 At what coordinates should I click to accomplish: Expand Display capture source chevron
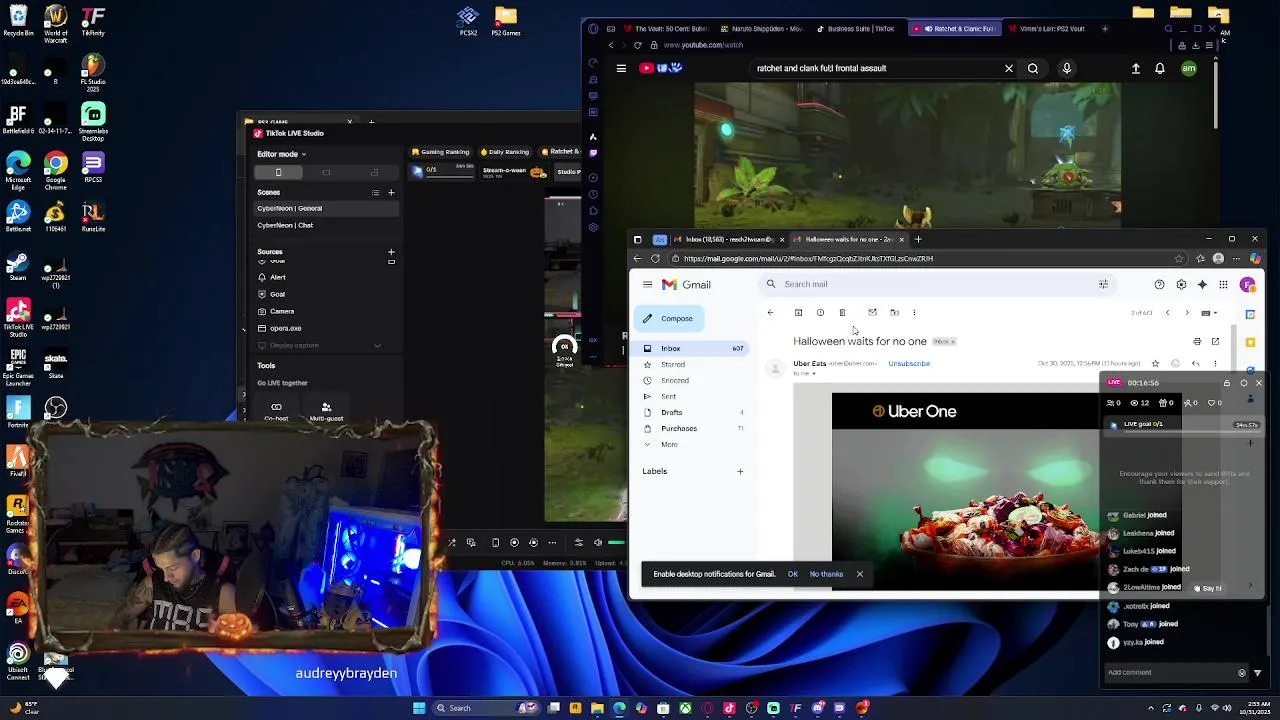tap(377, 346)
